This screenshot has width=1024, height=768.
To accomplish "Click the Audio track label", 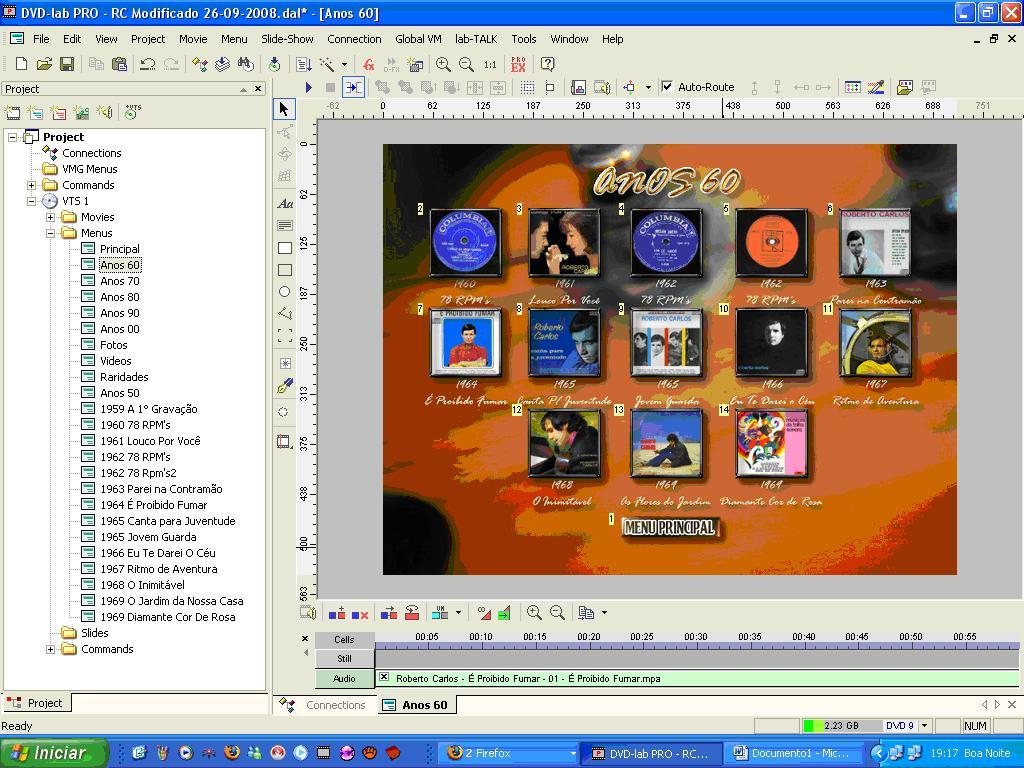I will [x=344, y=679].
